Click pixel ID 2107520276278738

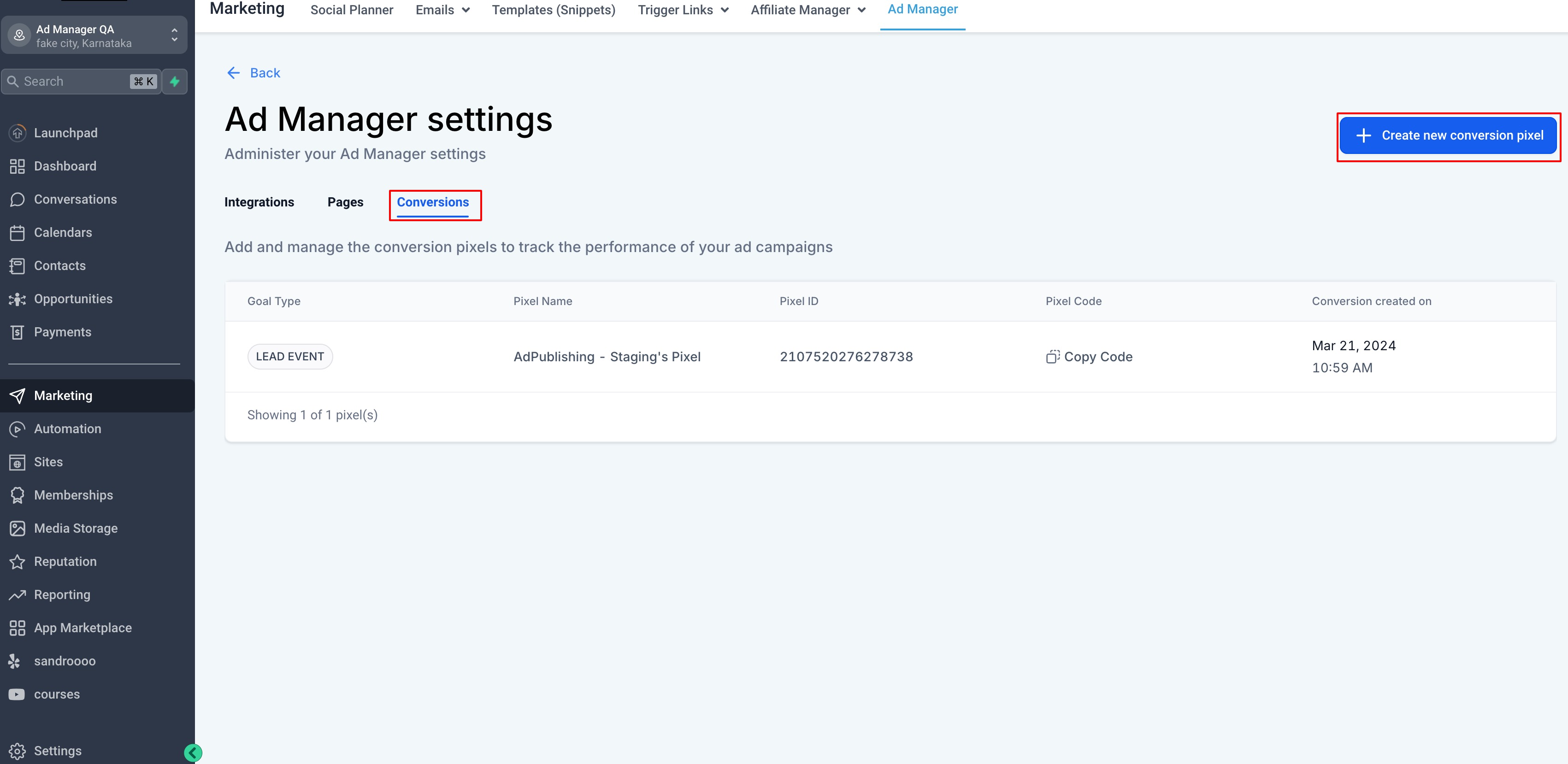click(x=846, y=357)
